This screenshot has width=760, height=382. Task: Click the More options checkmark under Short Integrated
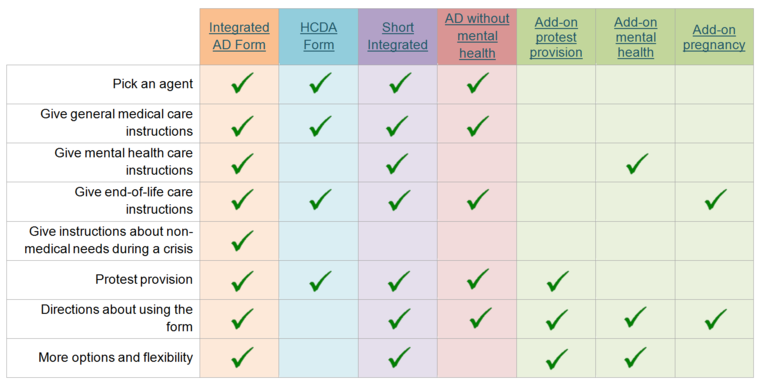point(399,358)
